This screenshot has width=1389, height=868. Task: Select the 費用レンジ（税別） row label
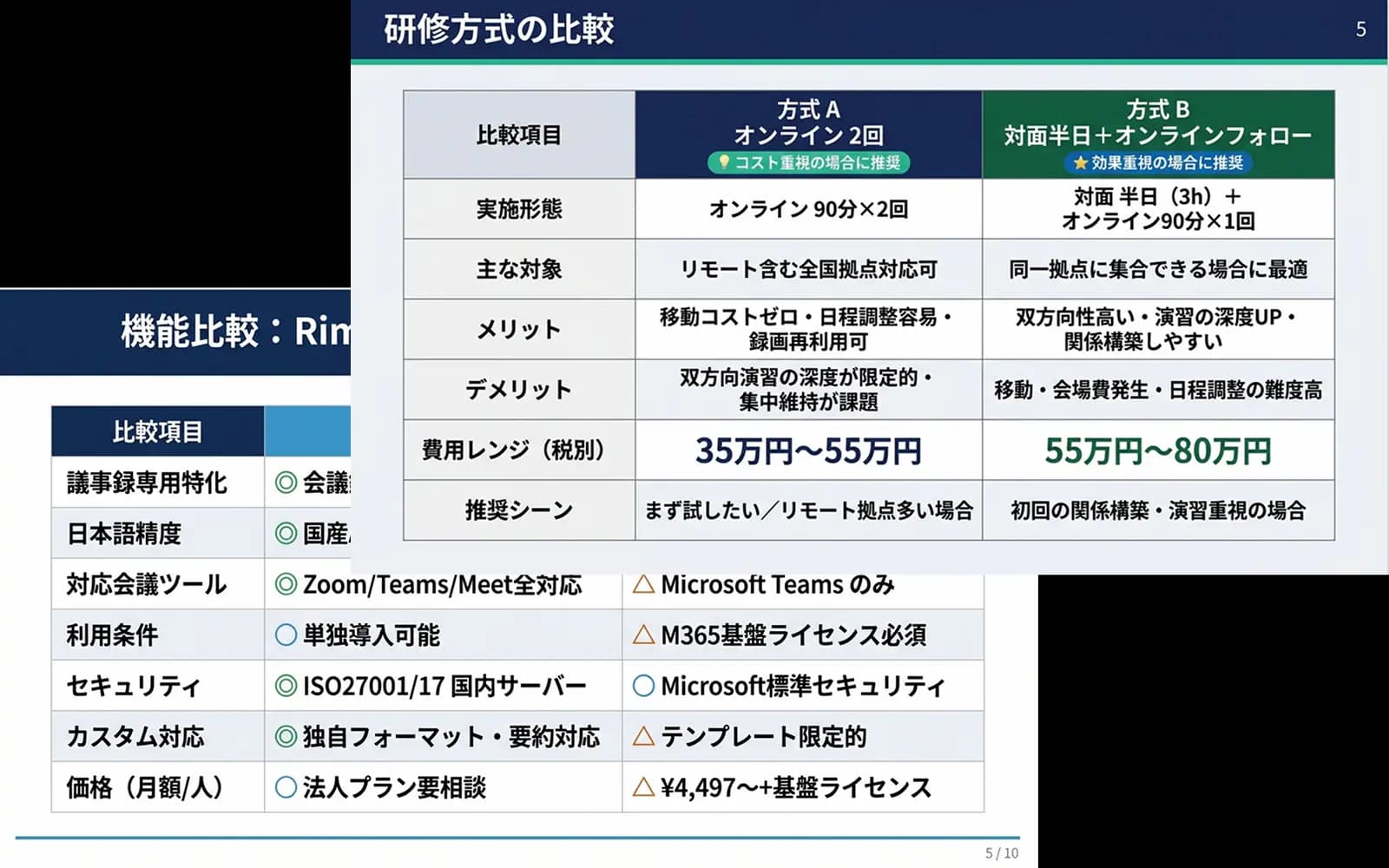pos(519,450)
